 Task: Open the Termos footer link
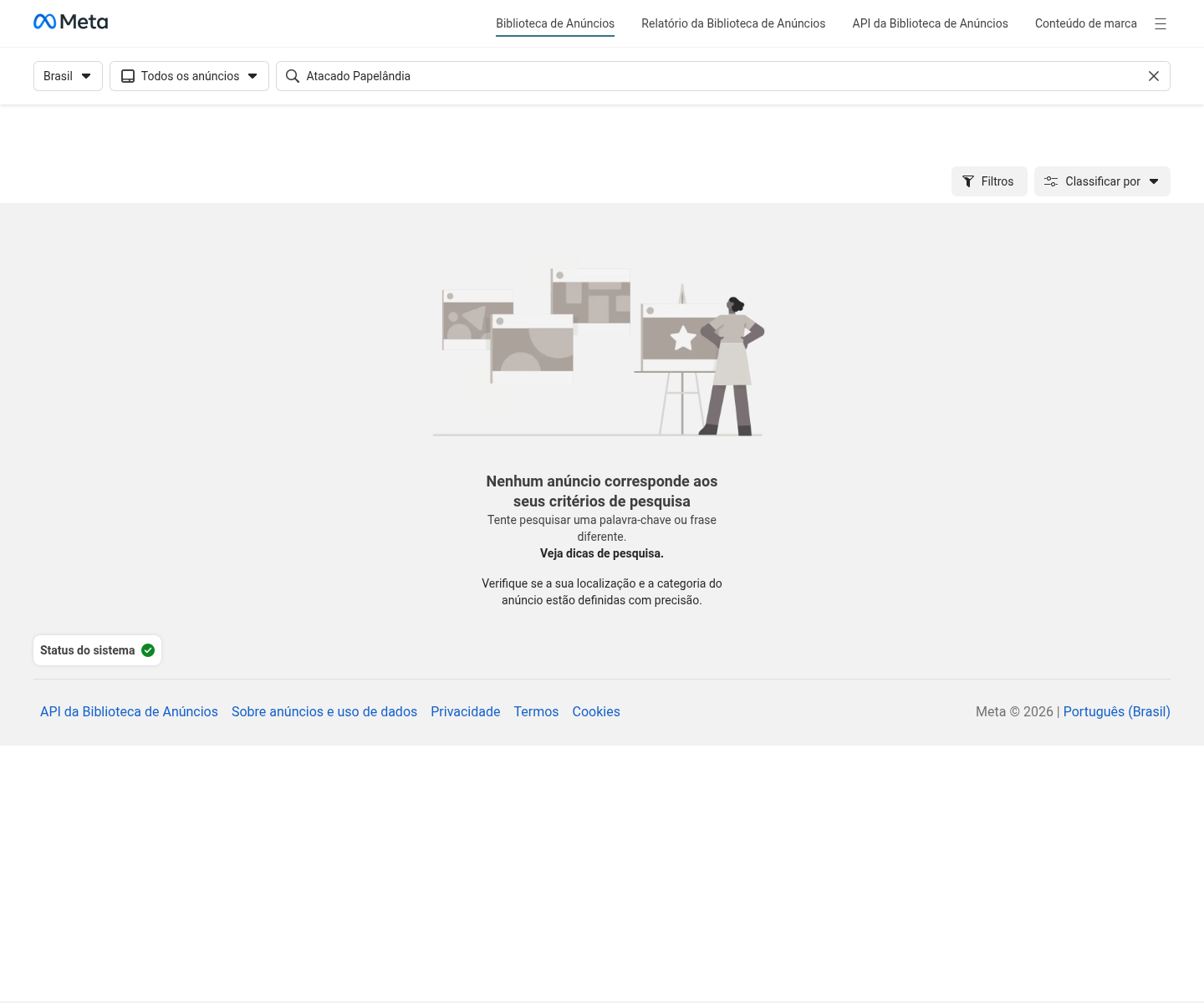point(536,711)
